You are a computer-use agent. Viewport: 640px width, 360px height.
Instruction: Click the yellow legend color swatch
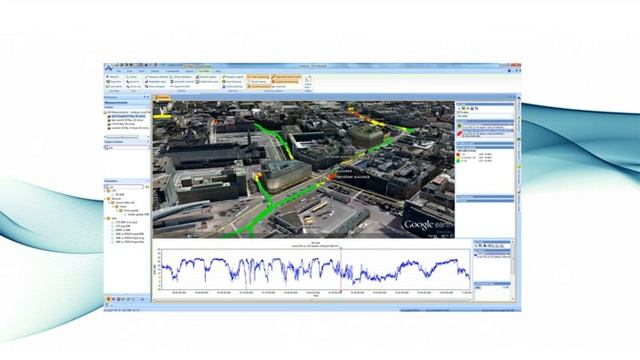458,158
